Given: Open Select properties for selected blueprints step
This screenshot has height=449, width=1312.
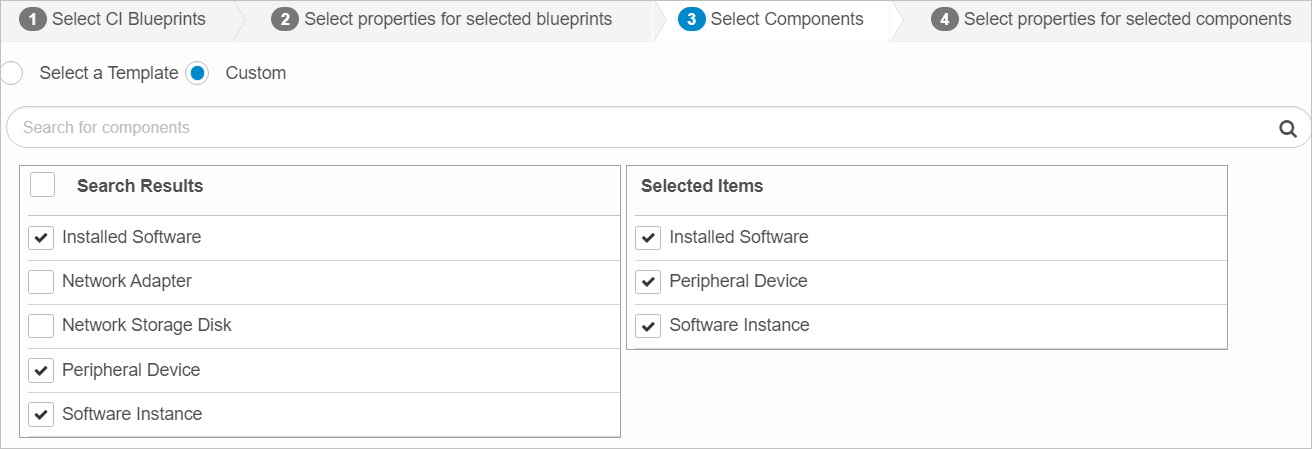Looking at the screenshot, I should pyautogui.click(x=458, y=19).
